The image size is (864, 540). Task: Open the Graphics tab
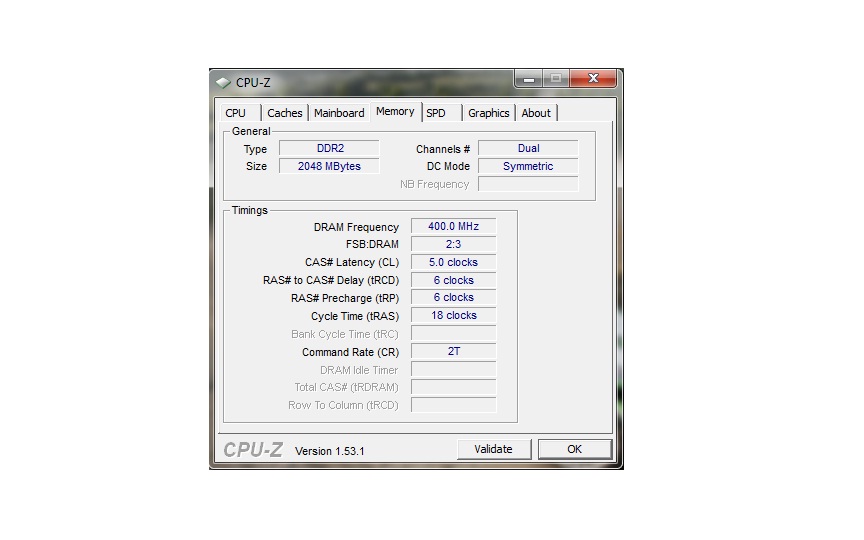coord(489,113)
